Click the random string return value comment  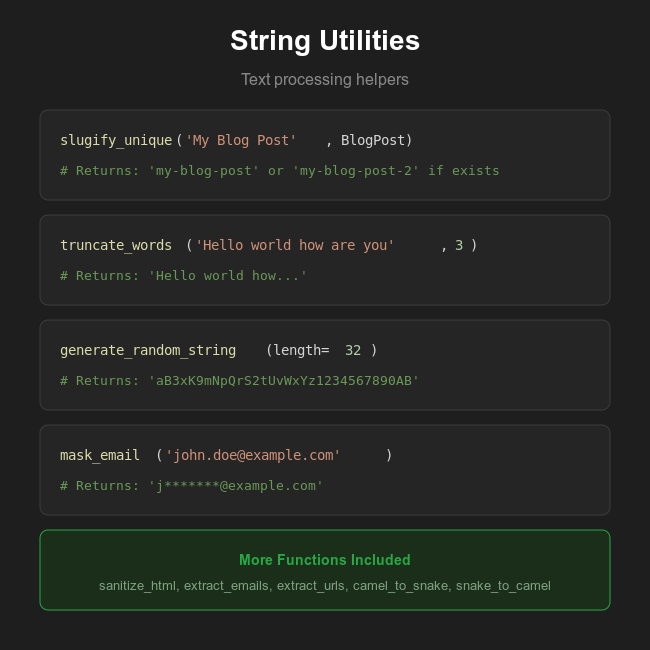(240, 380)
